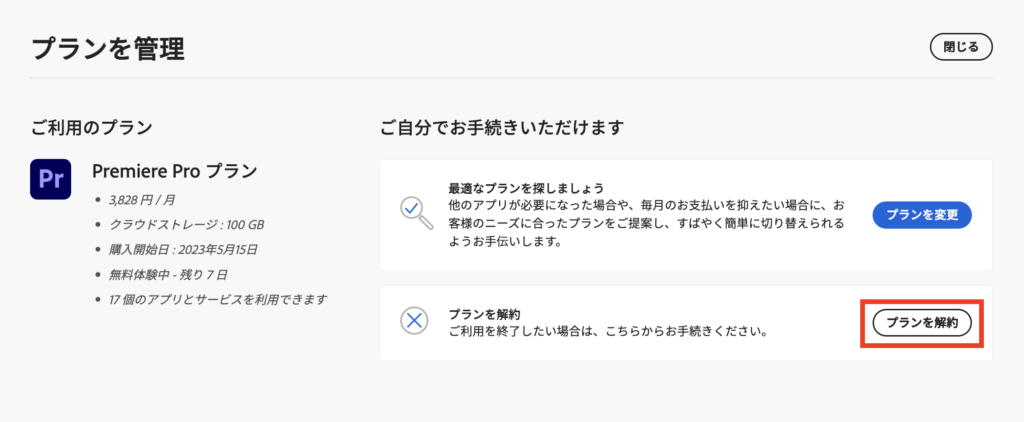Click the ご利用のプラン section heading
Viewport: 1024px width, 422px height.
tap(91, 127)
